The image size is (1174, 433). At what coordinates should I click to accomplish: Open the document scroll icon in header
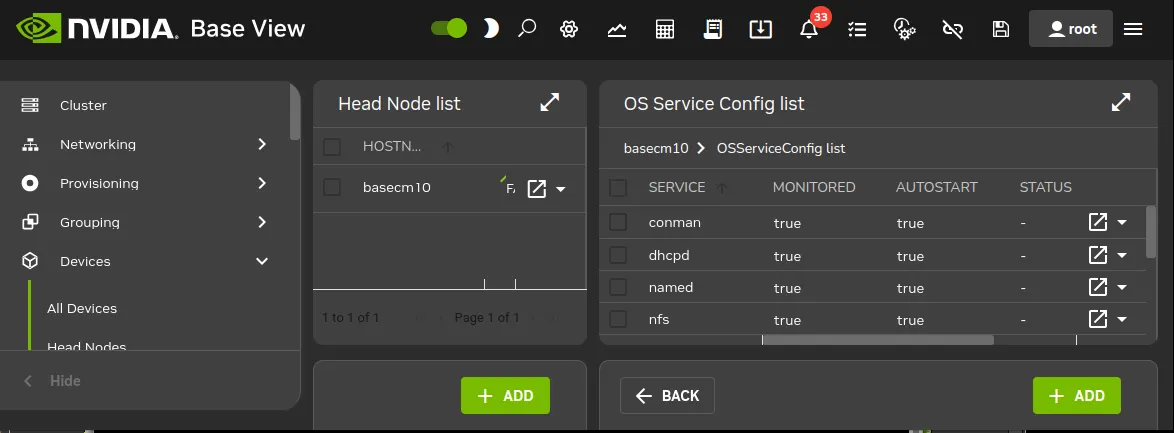713,29
